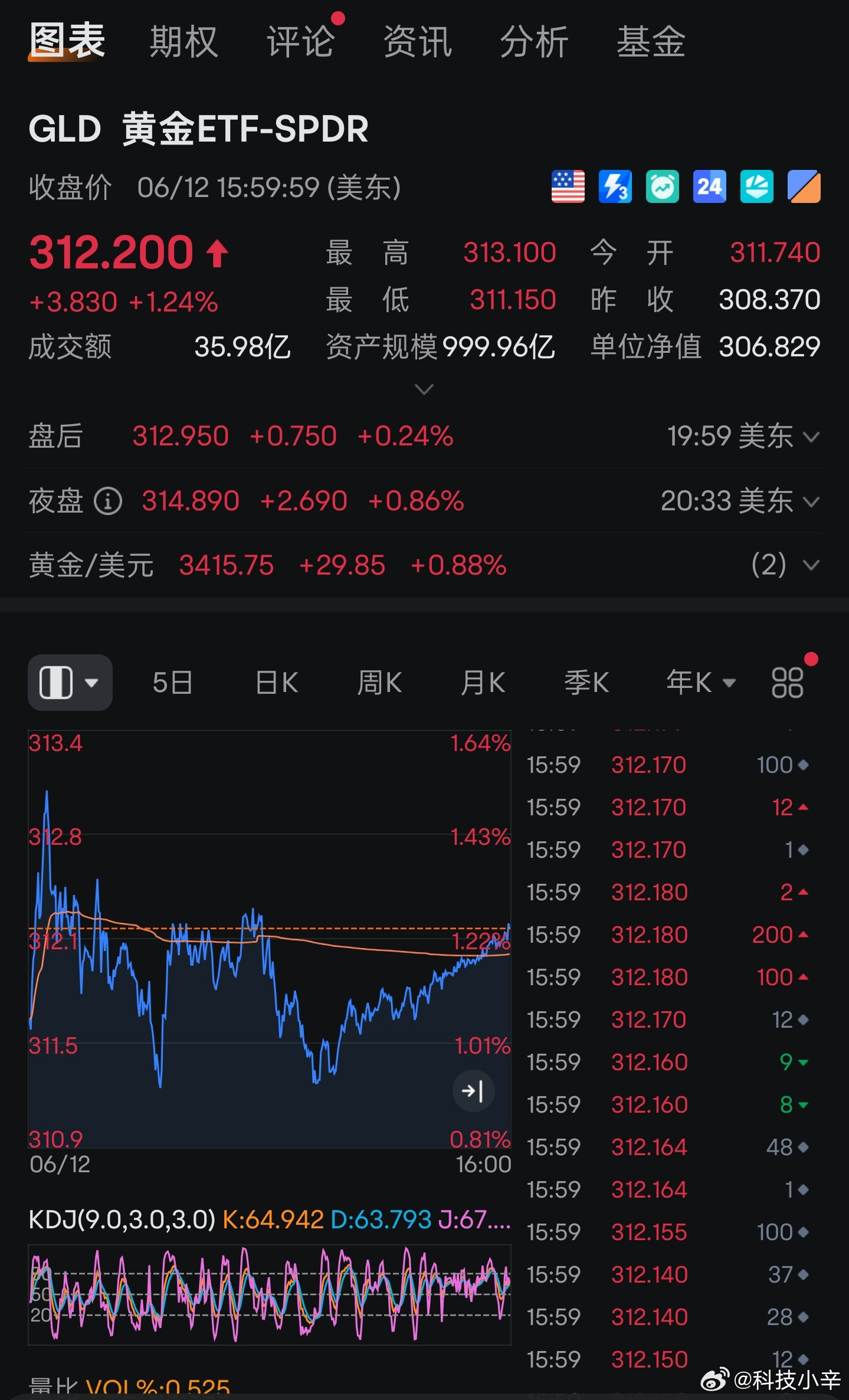Tap the 312.200 closing price

(x=112, y=253)
